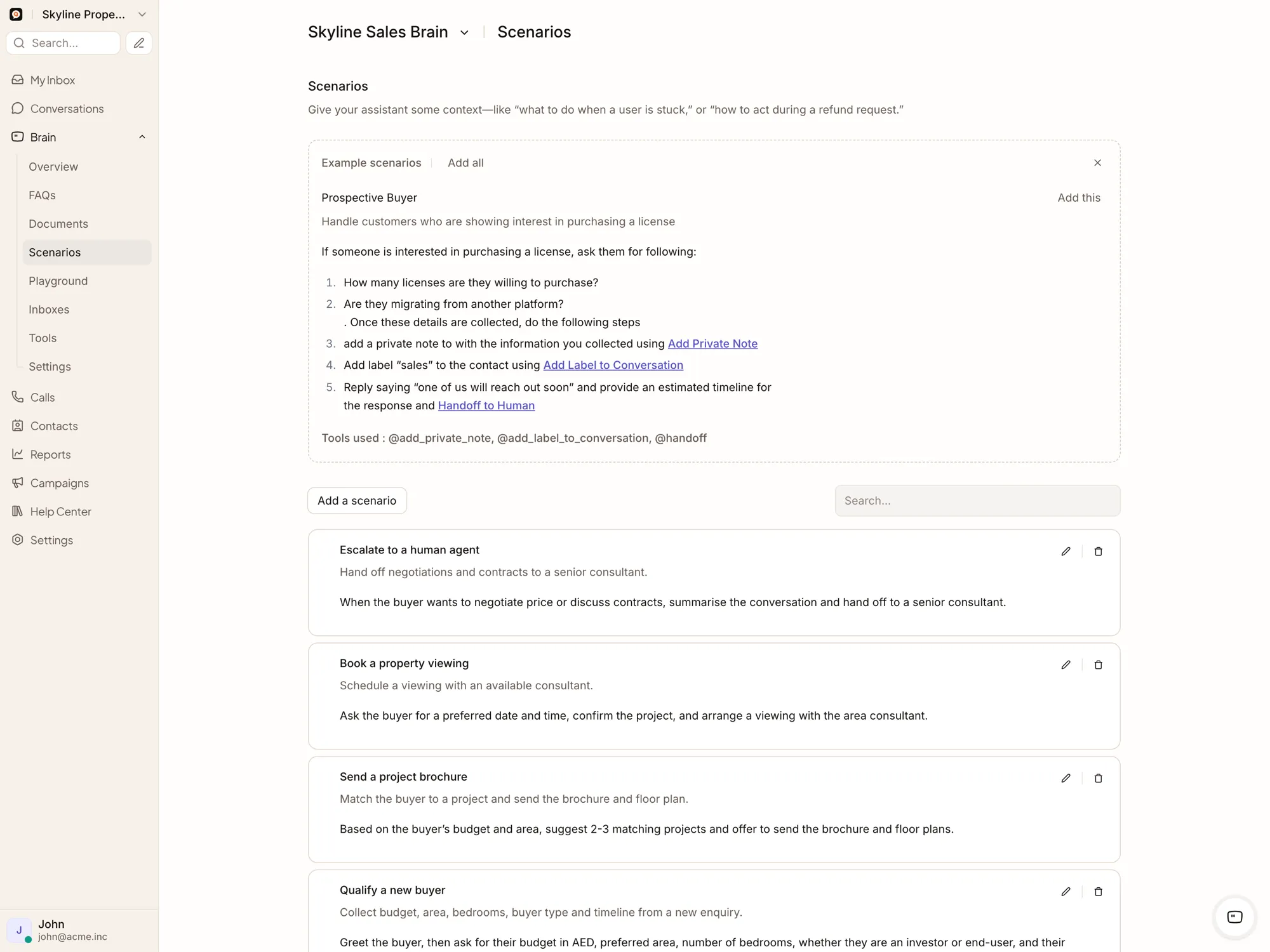The width and height of the screenshot is (1270, 952).
Task: Delete the Book a property viewing scenario
Action: pos(1098,664)
